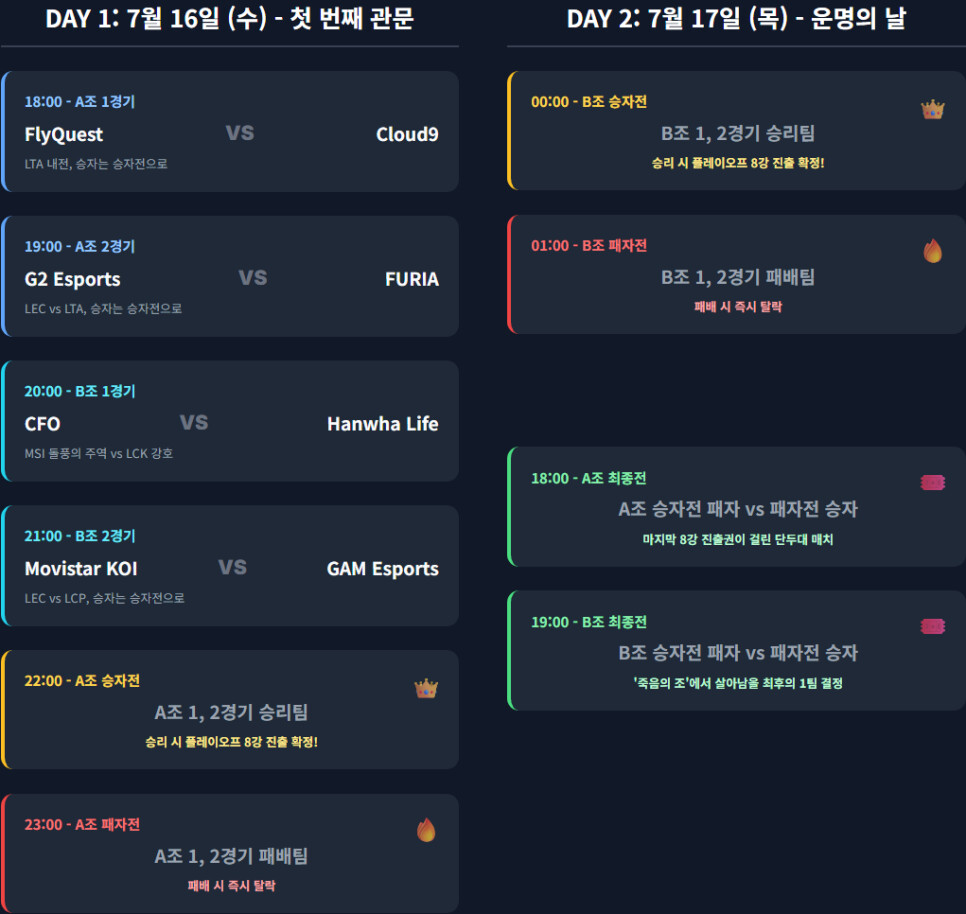966x914 pixels.
Task: Click the DAY 1 7월 16일 heading
Action: [229, 19]
